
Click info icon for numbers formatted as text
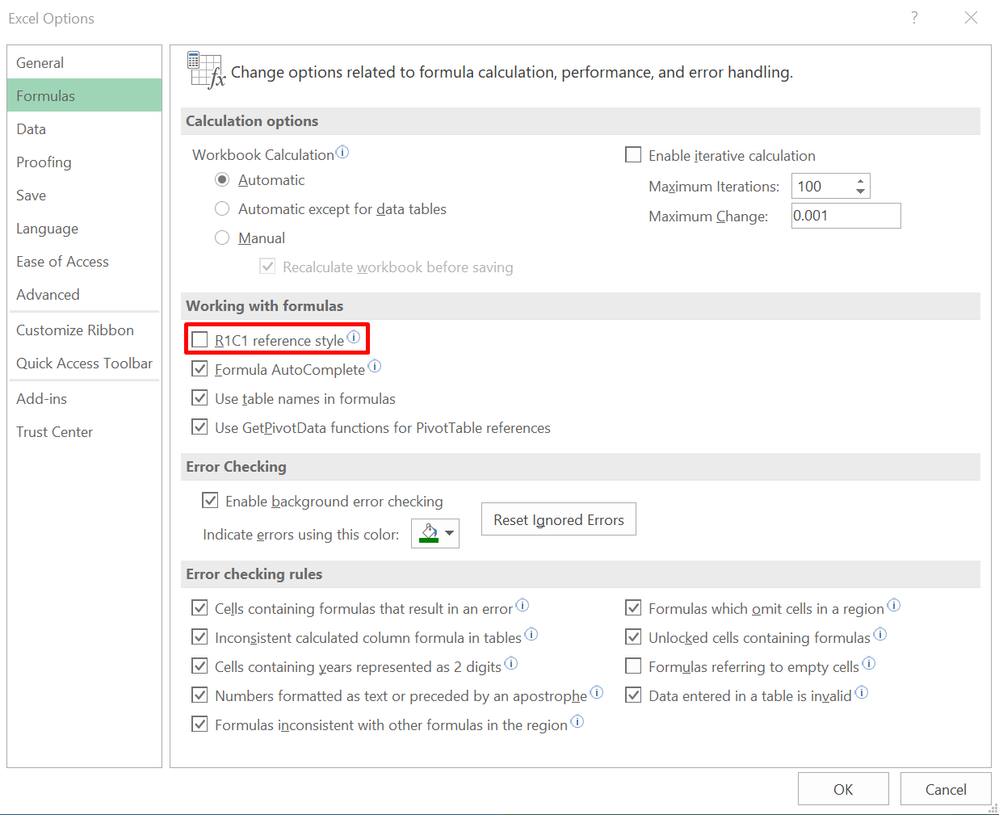(596, 692)
